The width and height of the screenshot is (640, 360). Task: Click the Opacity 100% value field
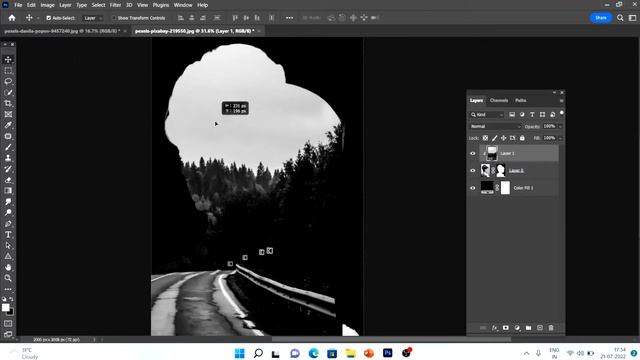click(x=549, y=127)
